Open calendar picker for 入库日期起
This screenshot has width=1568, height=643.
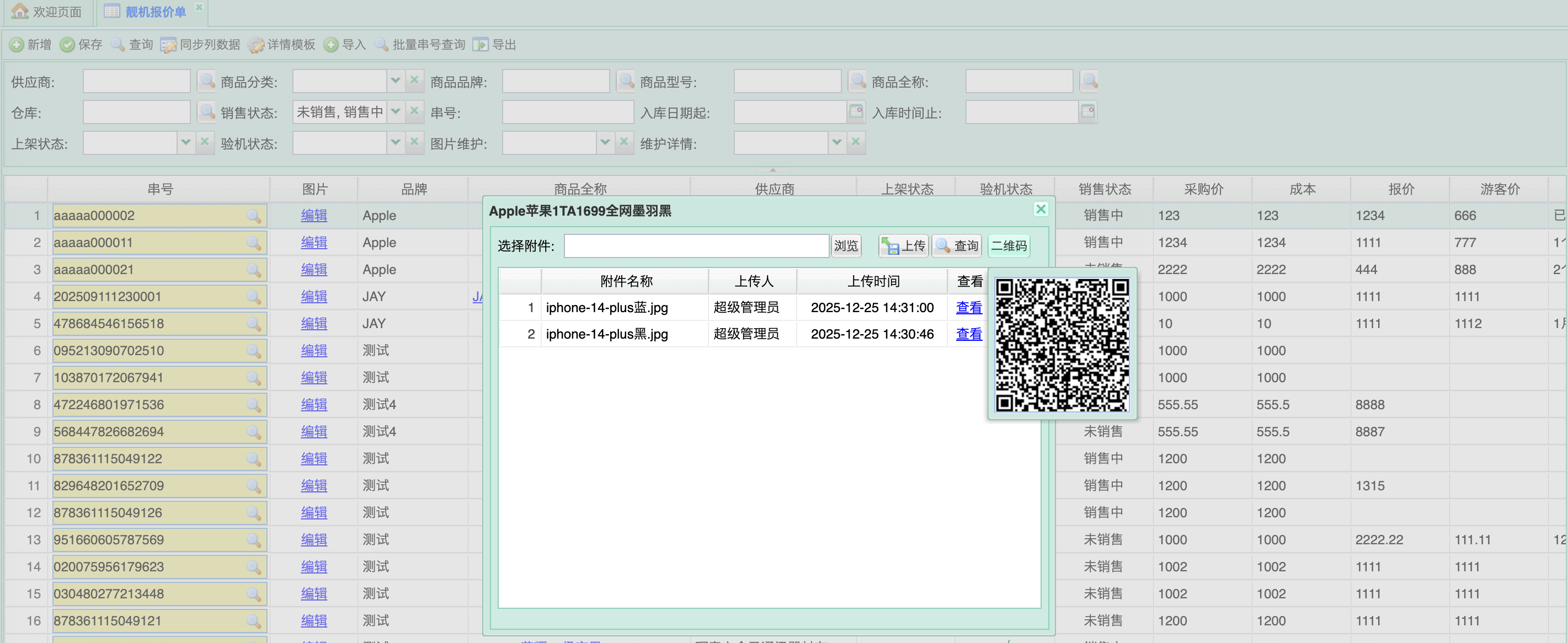[x=856, y=112]
